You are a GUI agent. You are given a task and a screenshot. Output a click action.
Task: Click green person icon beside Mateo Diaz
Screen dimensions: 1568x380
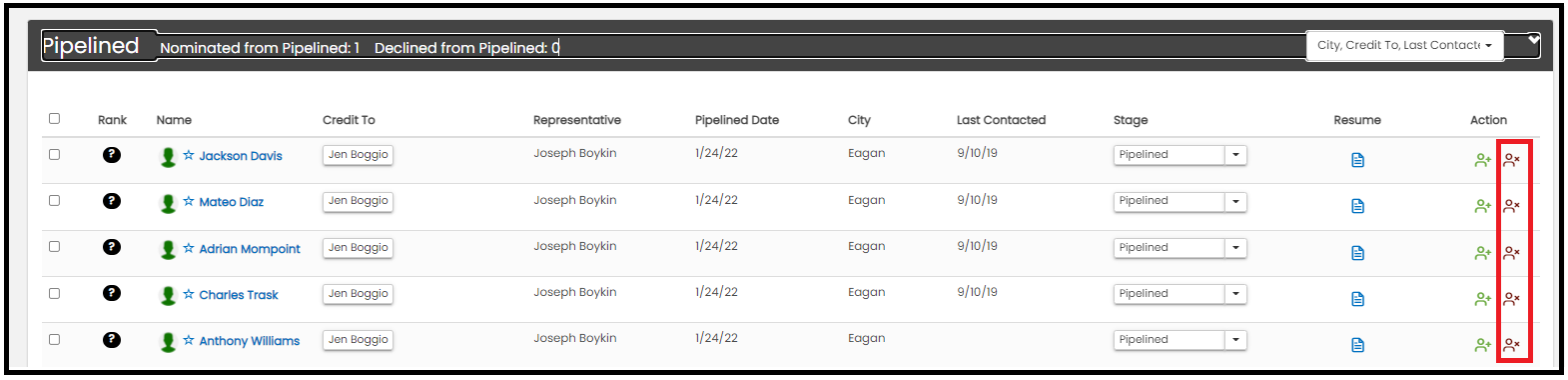coord(168,203)
